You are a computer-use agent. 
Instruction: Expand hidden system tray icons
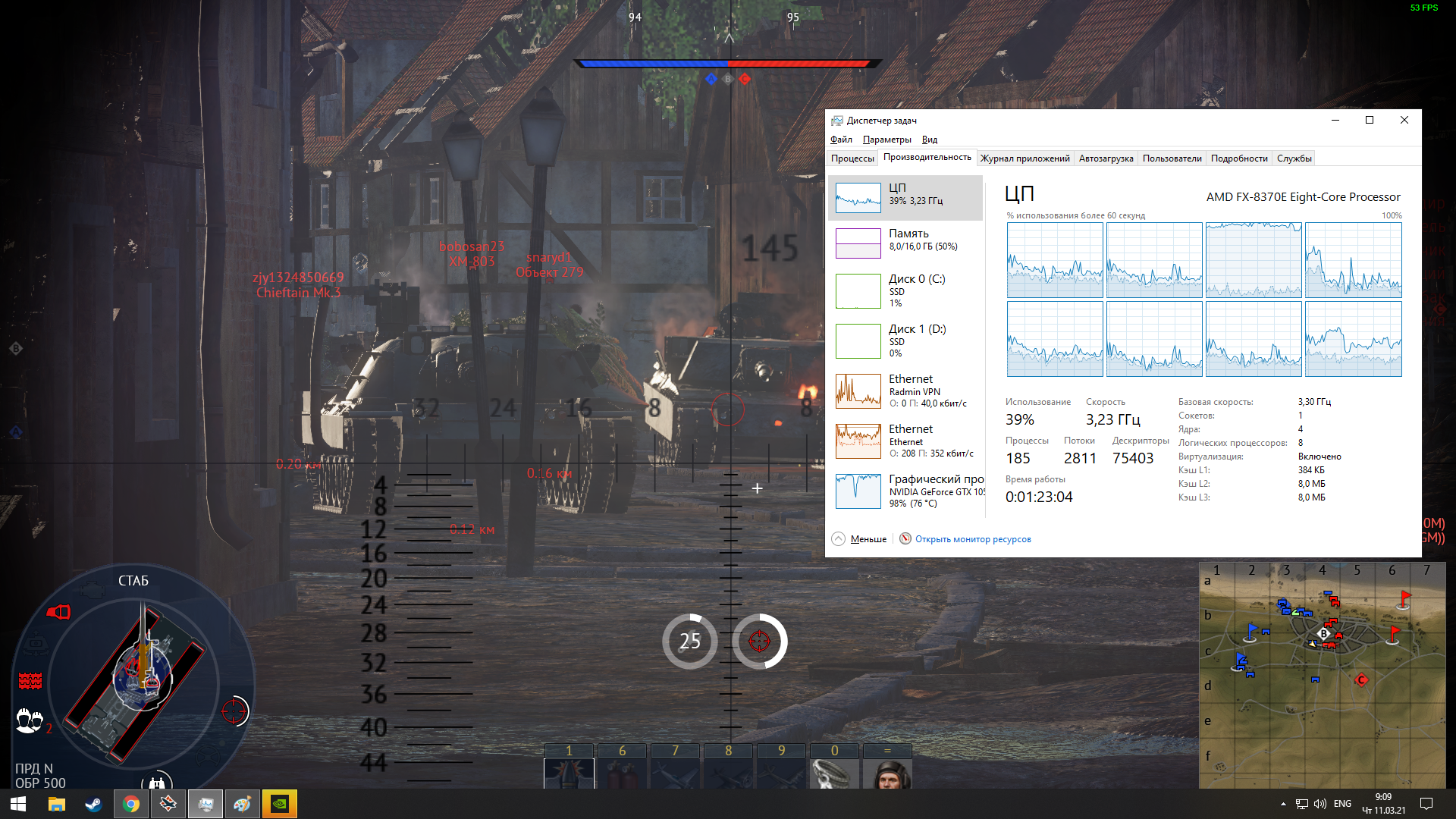pyautogui.click(x=1283, y=804)
